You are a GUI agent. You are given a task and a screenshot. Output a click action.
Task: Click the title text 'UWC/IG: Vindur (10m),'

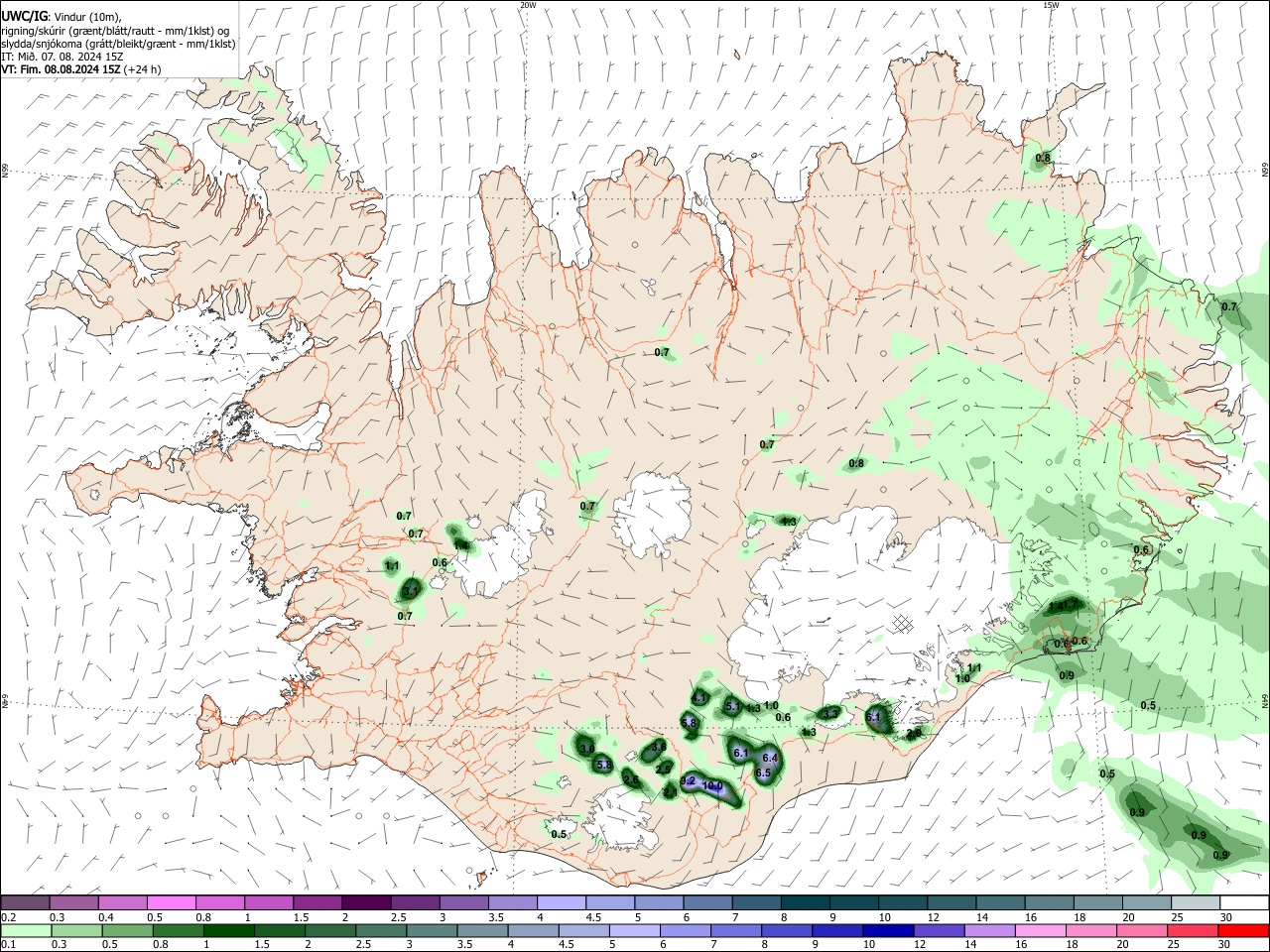pyautogui.click(x=62, y=17)
